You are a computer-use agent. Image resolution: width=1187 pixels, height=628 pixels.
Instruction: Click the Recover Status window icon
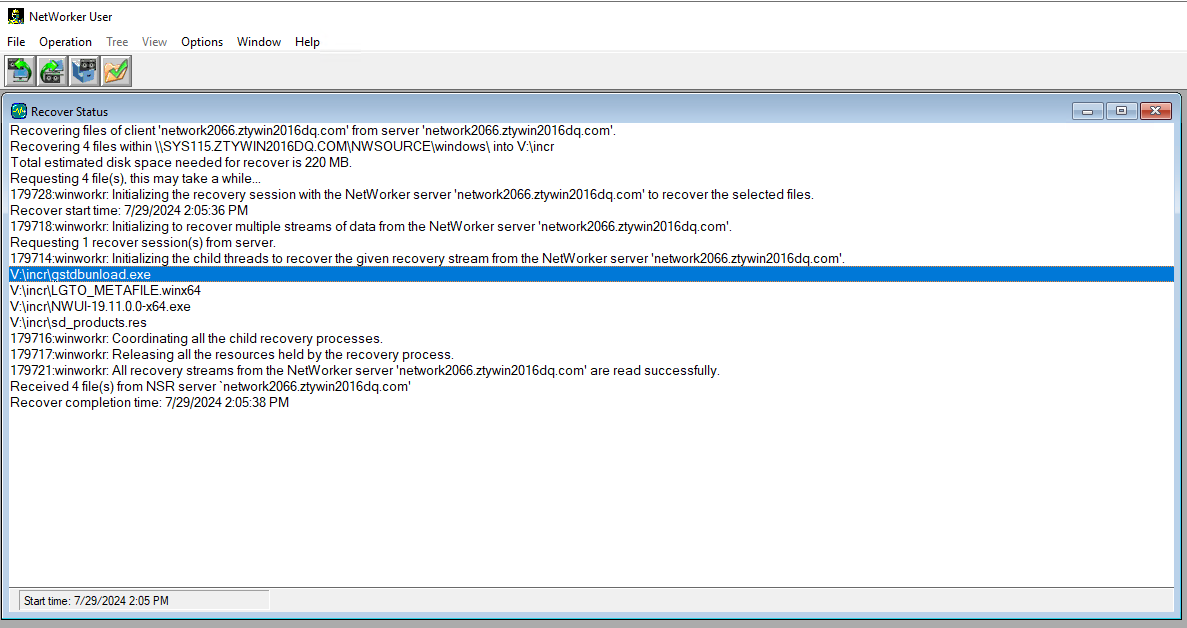click(19, 111)
